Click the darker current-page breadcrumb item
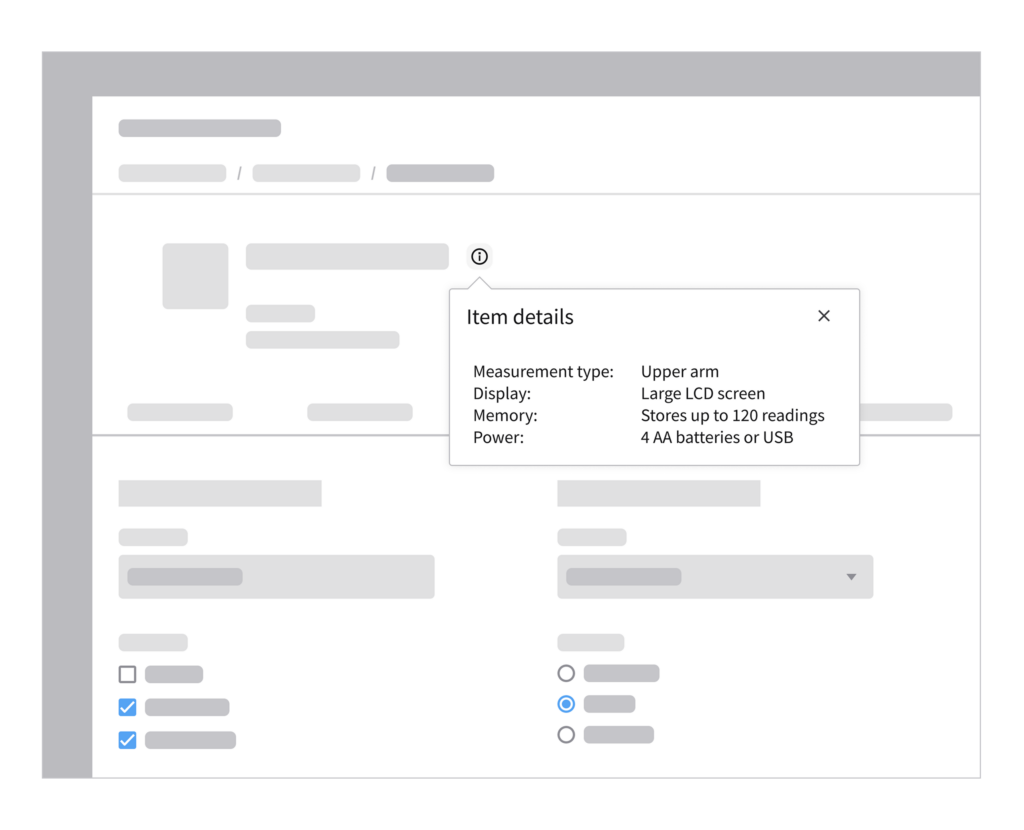This screenshot has width=1024, height=830. pyautogui.click(x=440, y=173)
